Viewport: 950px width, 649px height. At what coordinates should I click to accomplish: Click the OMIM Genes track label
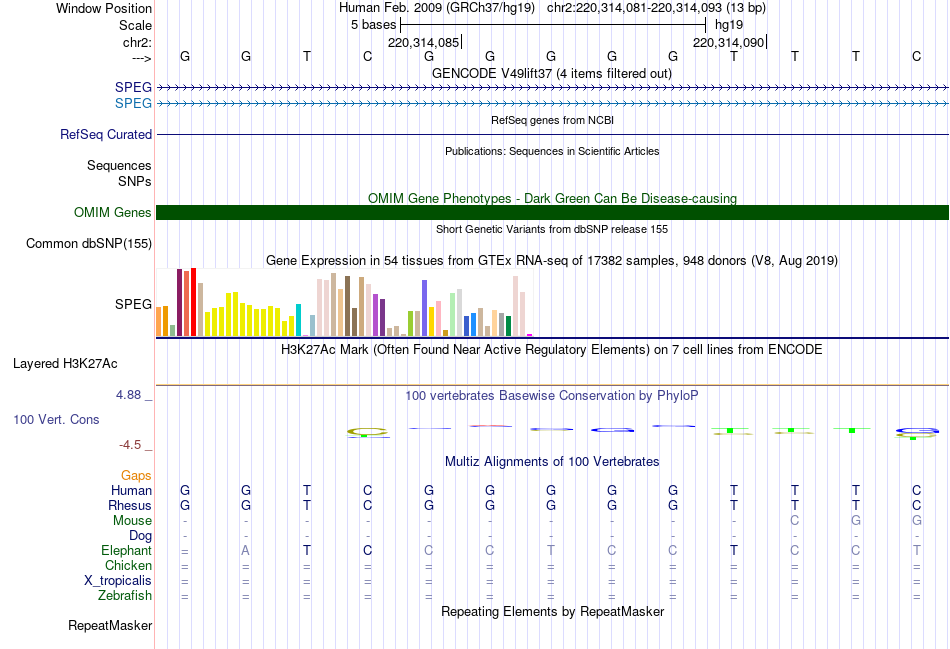point(112,213)
